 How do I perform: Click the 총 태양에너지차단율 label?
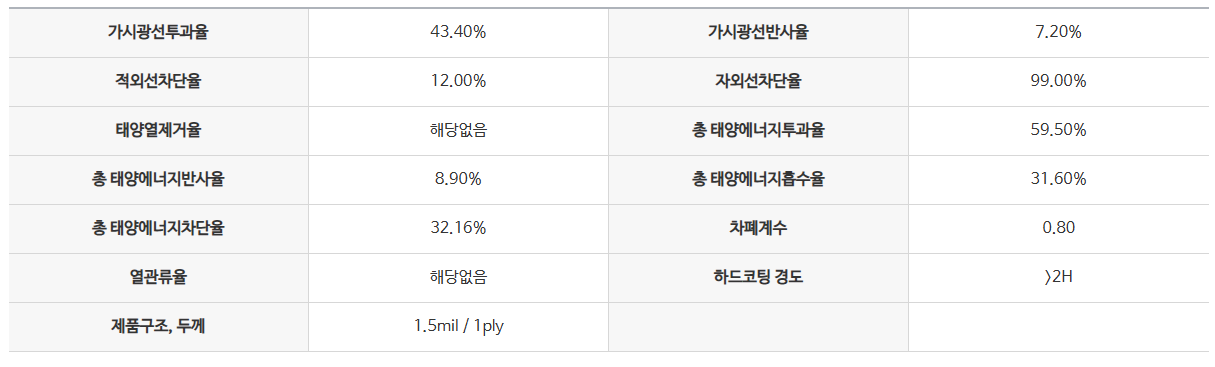pyautogui.click(x=158, y=228)
